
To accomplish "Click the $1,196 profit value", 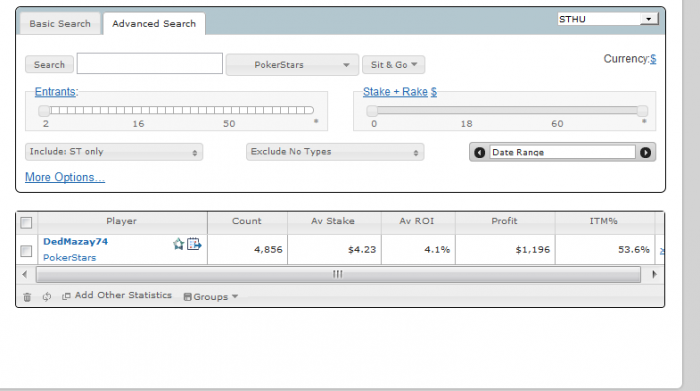I will pyautogui.click(x=533, y=250).
